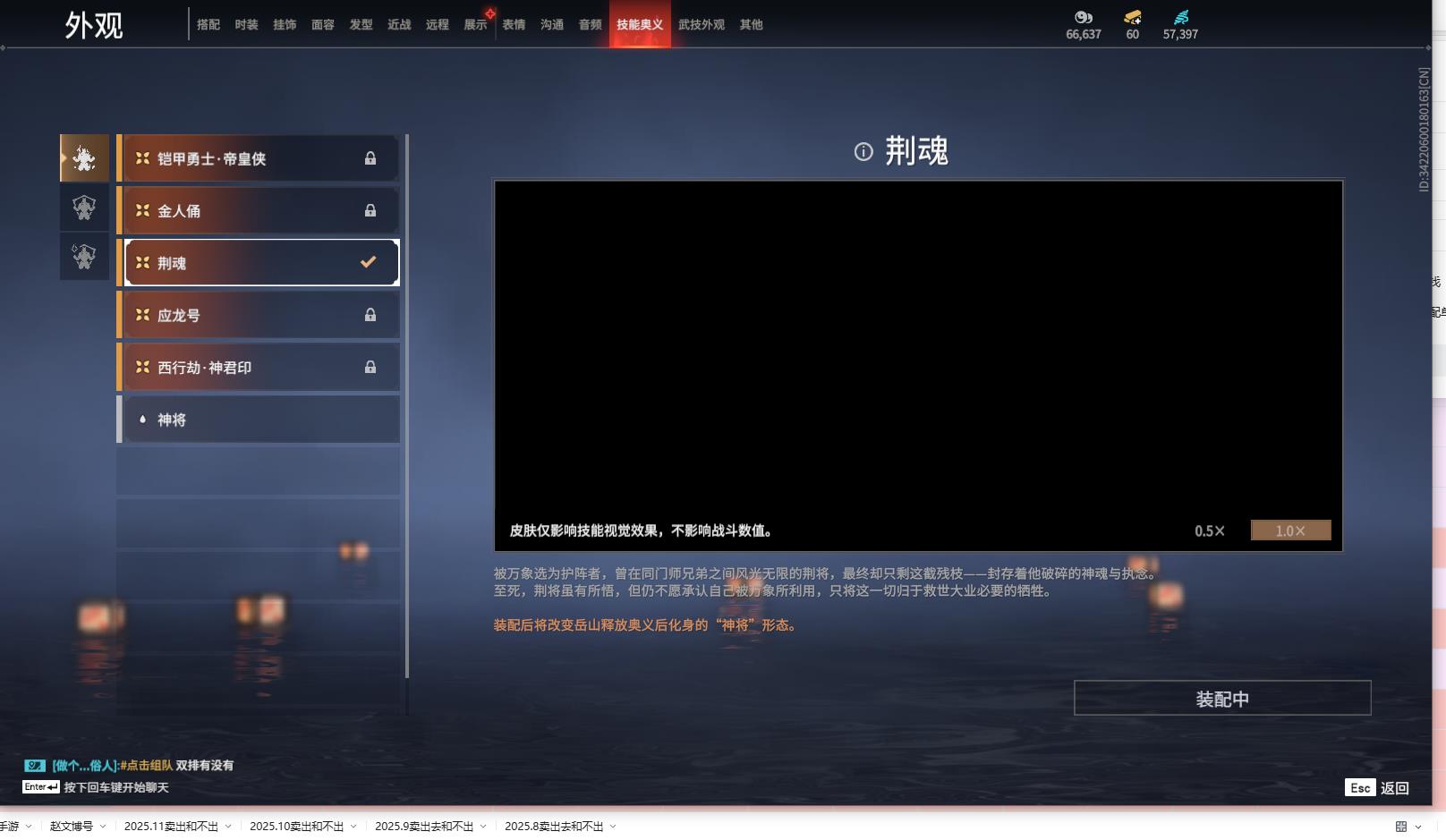Click the Esc key icon
The image size is (1446, 840).
[x=1360, y=787]
